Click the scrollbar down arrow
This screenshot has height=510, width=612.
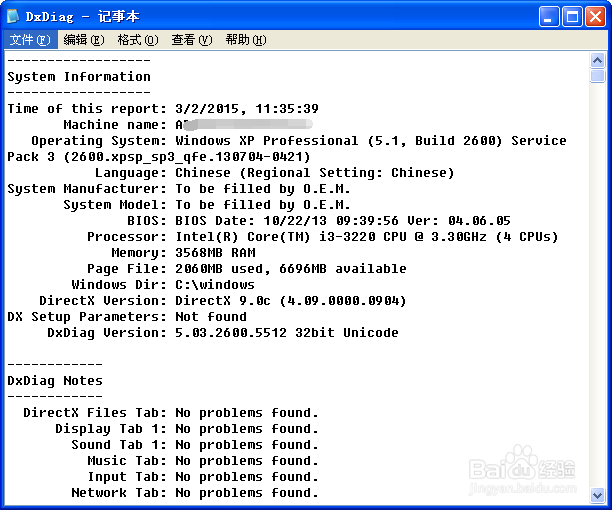(x=598, y=496)
